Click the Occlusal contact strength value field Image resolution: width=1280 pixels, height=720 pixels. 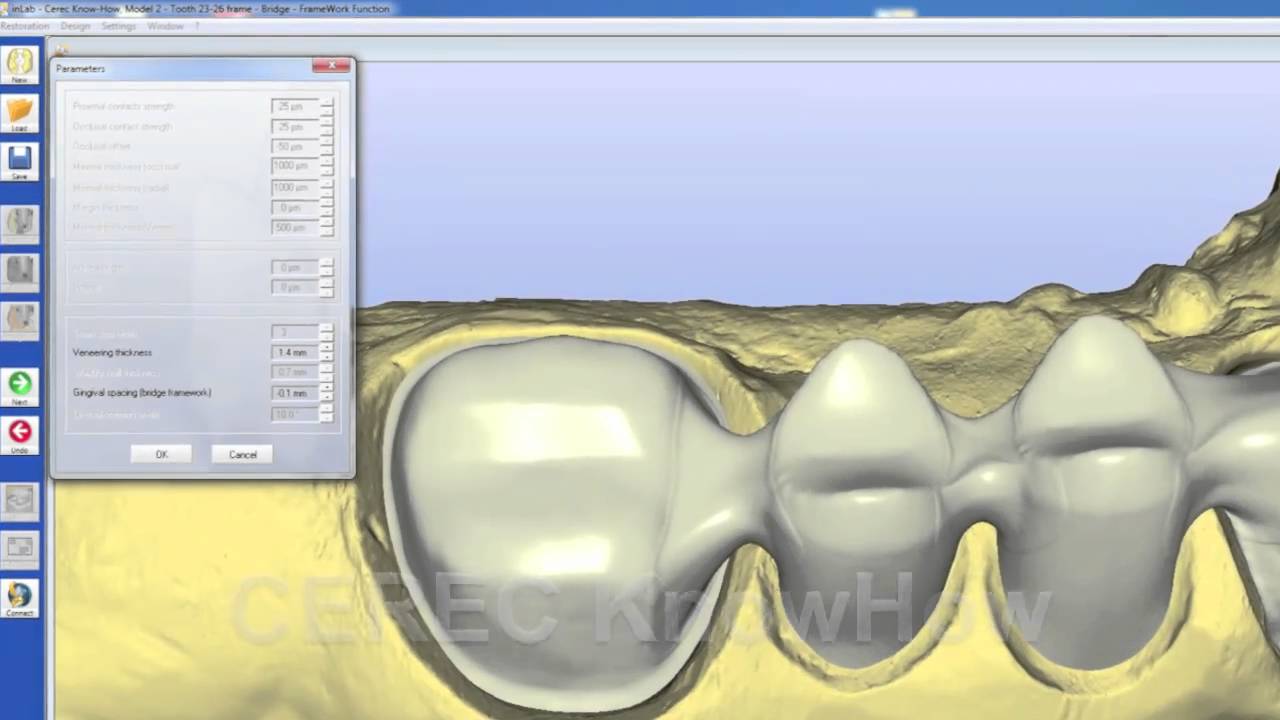pyautogui.click(x=295, y=127)
